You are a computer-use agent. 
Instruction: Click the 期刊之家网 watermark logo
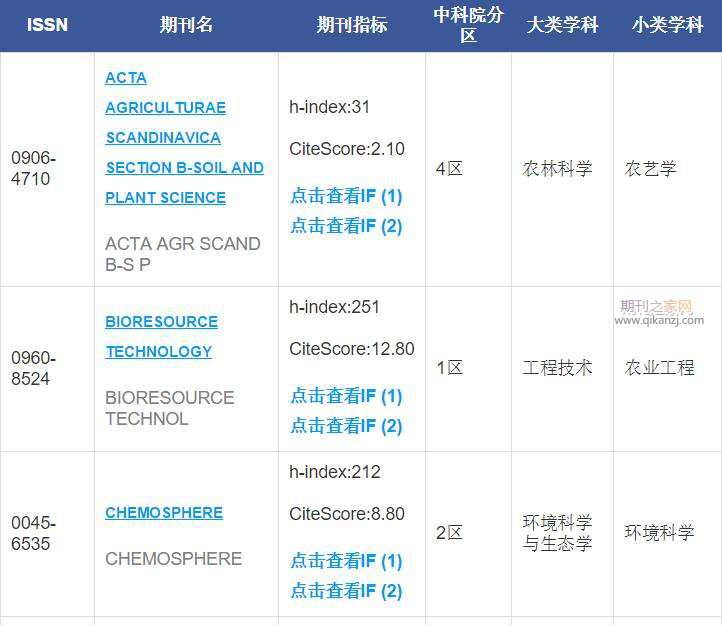point(658,312)
